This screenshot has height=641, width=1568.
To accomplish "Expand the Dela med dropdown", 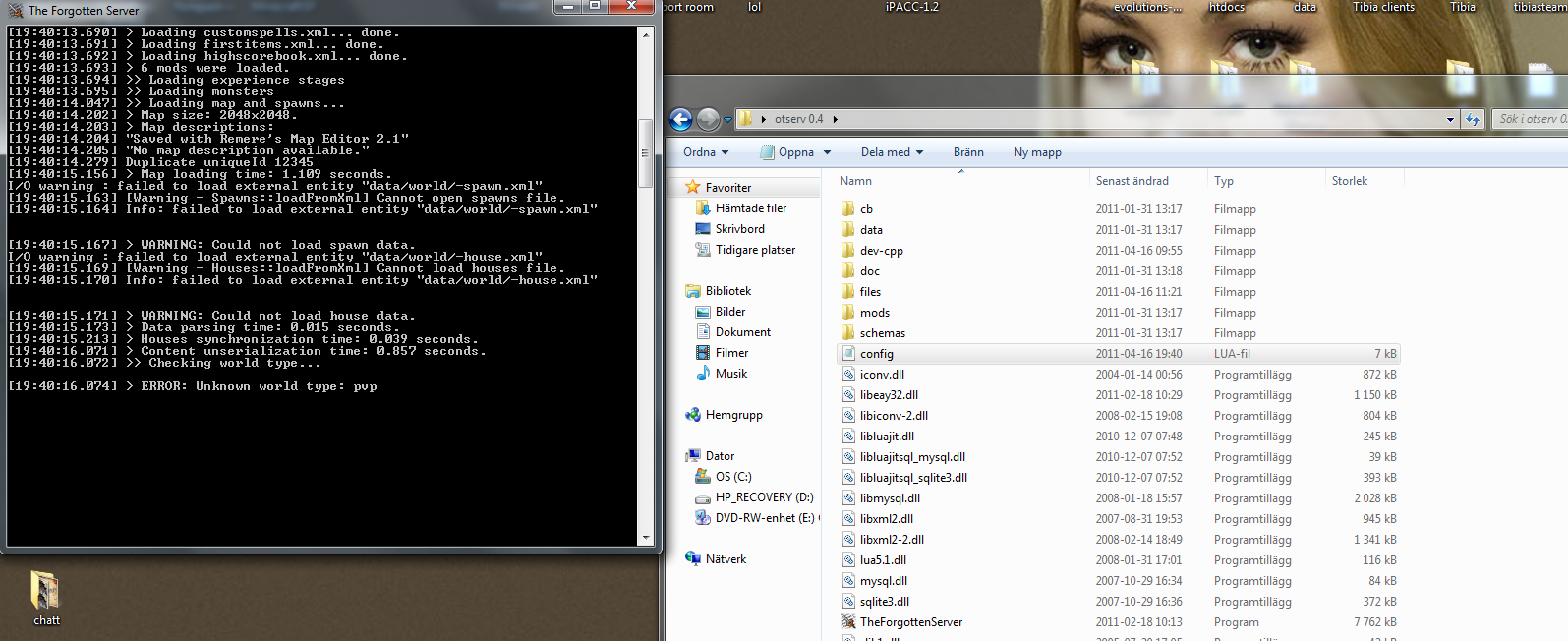I will point(892,152).
